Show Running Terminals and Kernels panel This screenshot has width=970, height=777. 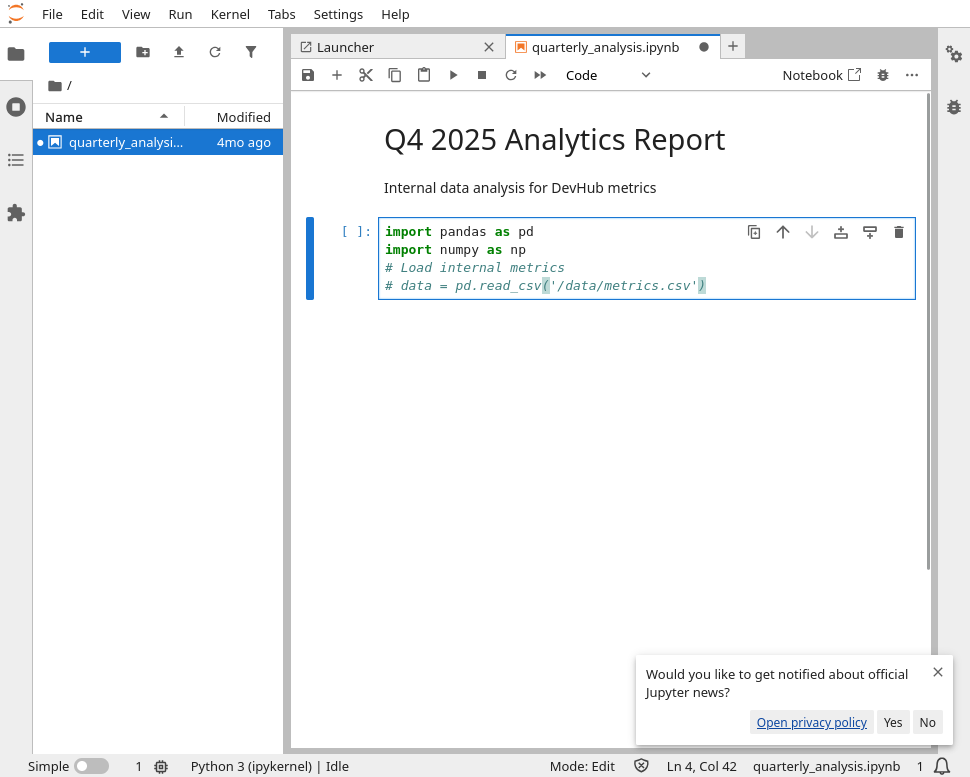point(16,107)
